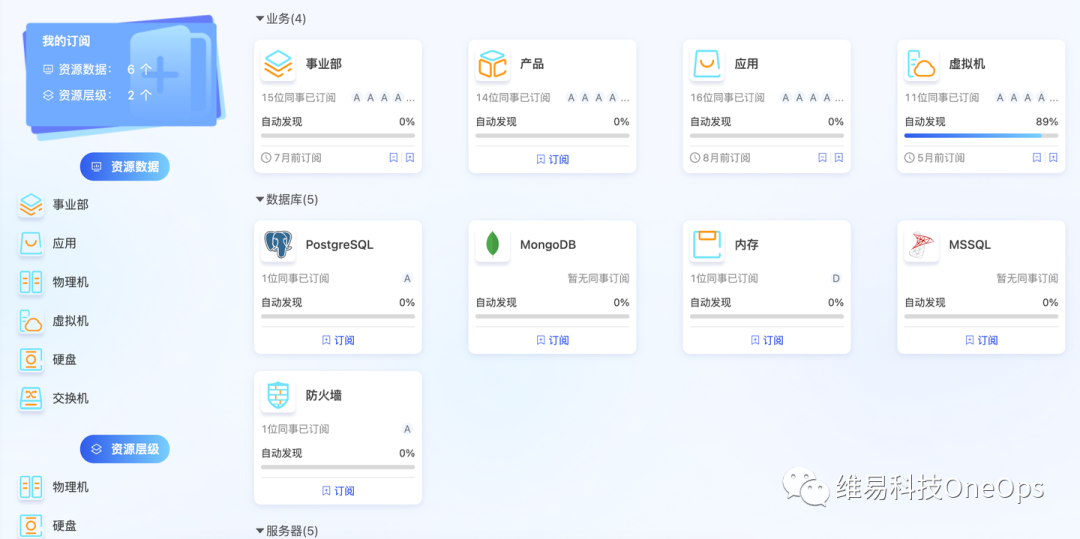Collapse the 业务(4) section
The width and height of the screenshot is (1080, 539).
pyautogui.click(x=260, y=19)
